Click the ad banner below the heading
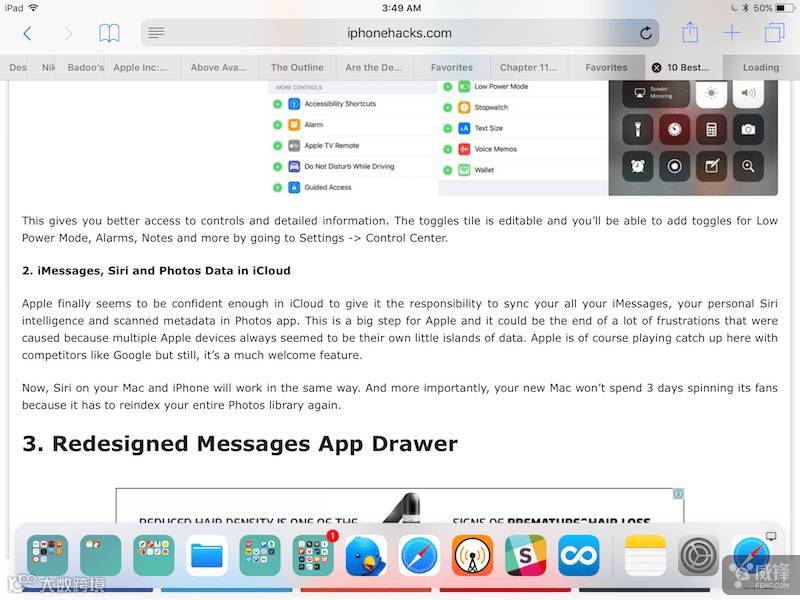Screen dimensions: 800x600 [399, 505]
